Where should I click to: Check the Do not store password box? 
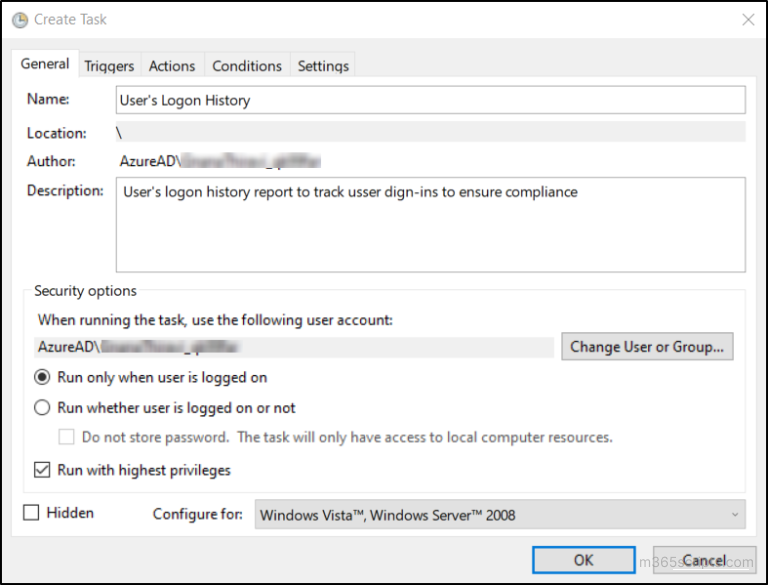click(67, 437)
